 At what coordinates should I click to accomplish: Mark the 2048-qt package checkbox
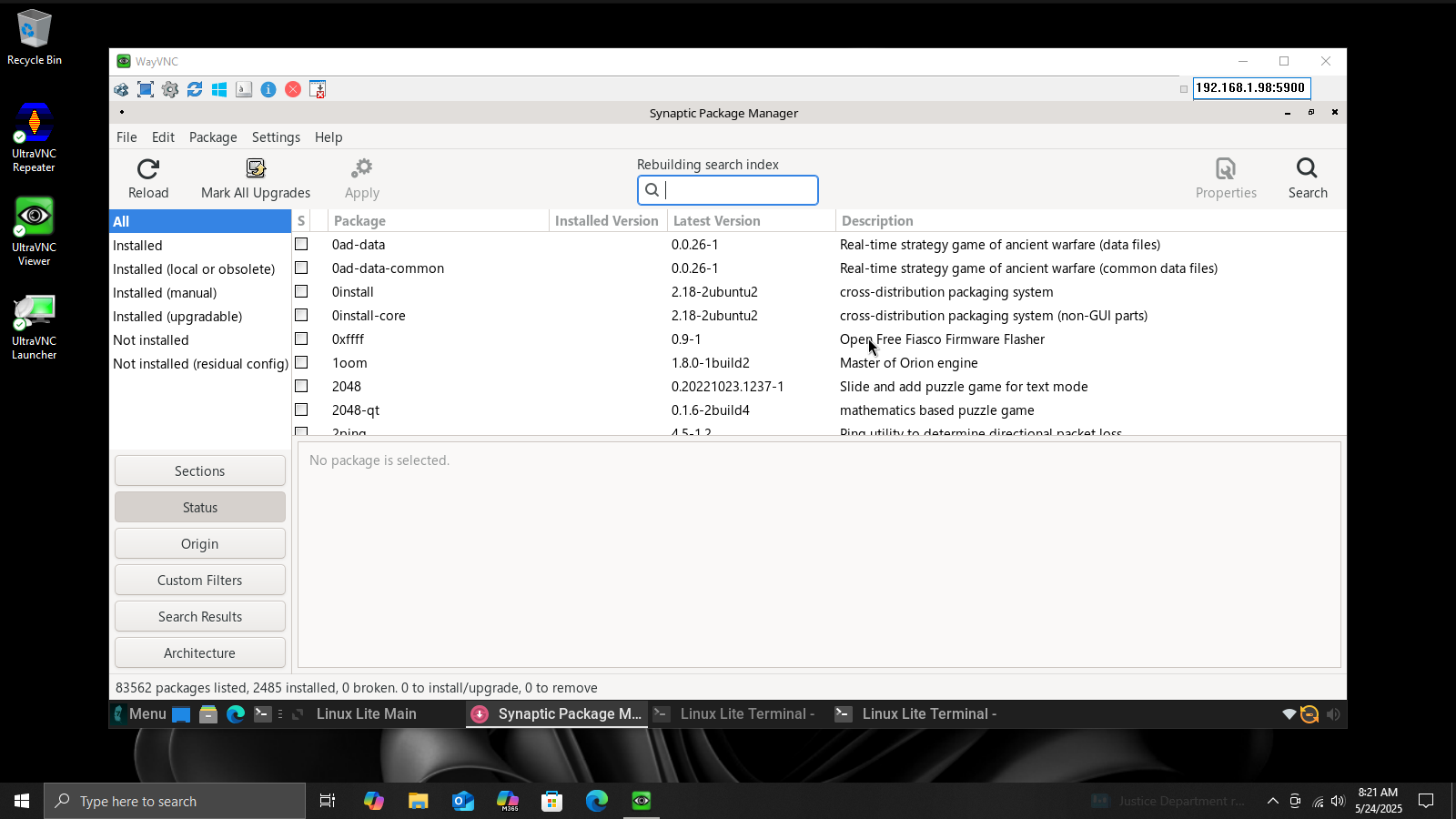click(x=301, y=409)
